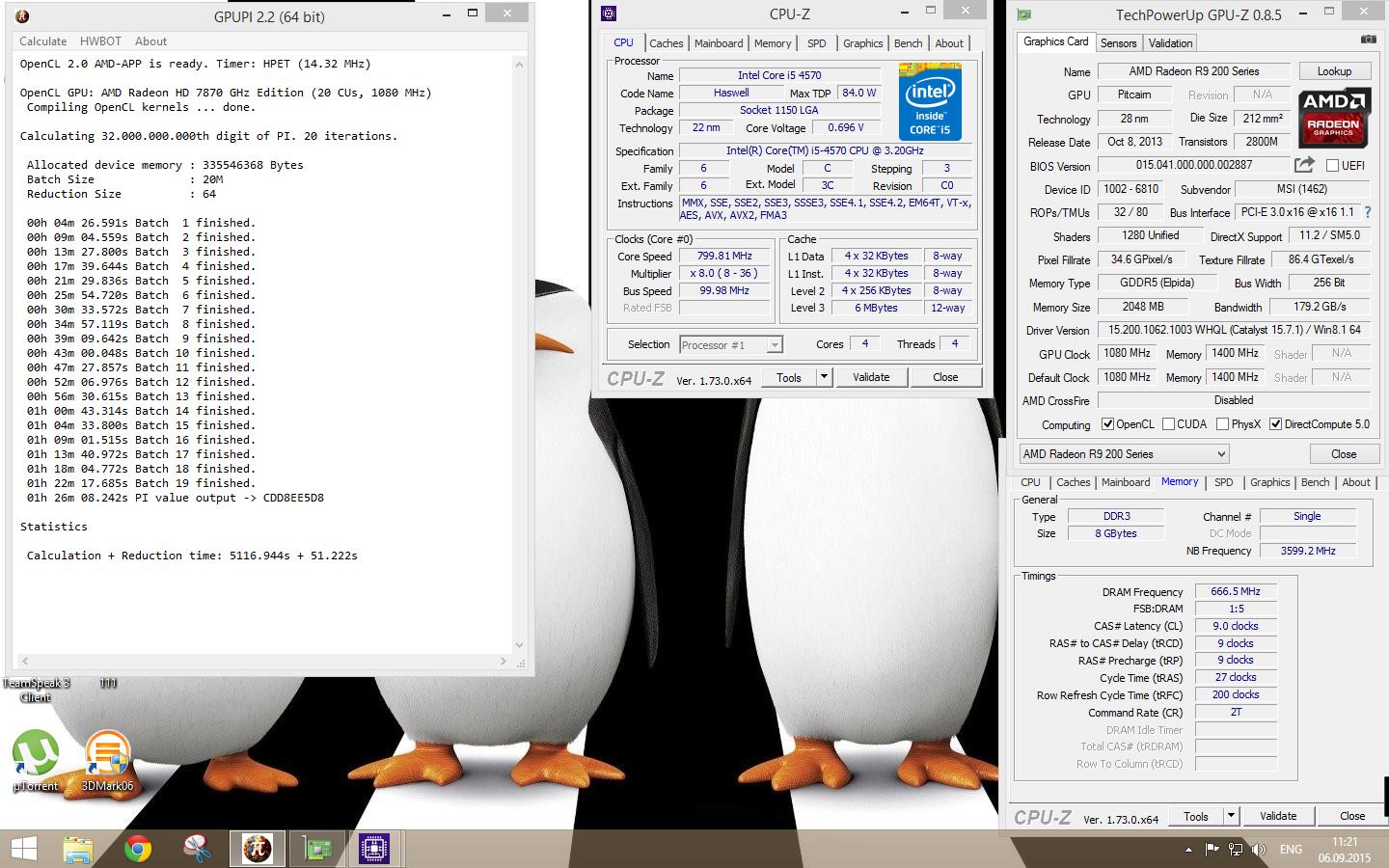Open the µTorrent desktop shortcut
This screenshot has width=1389, height=868.
pyautogui.click(x=36, y=761)
